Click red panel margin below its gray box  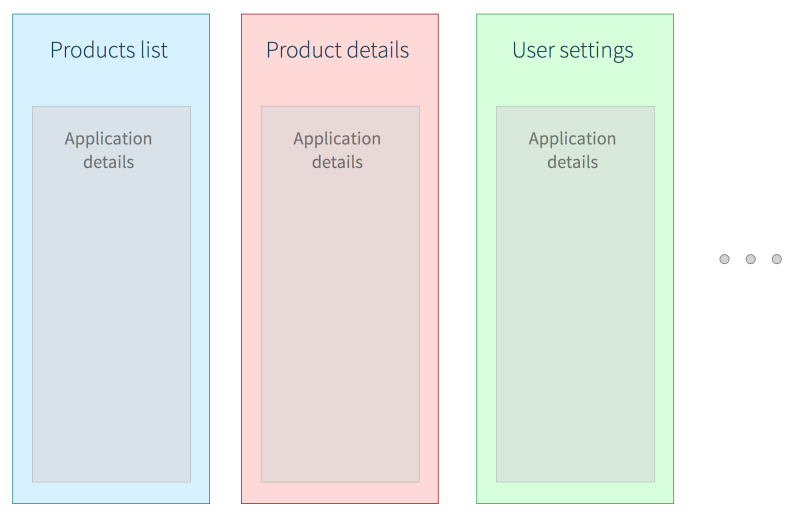[x=340, y=492]
